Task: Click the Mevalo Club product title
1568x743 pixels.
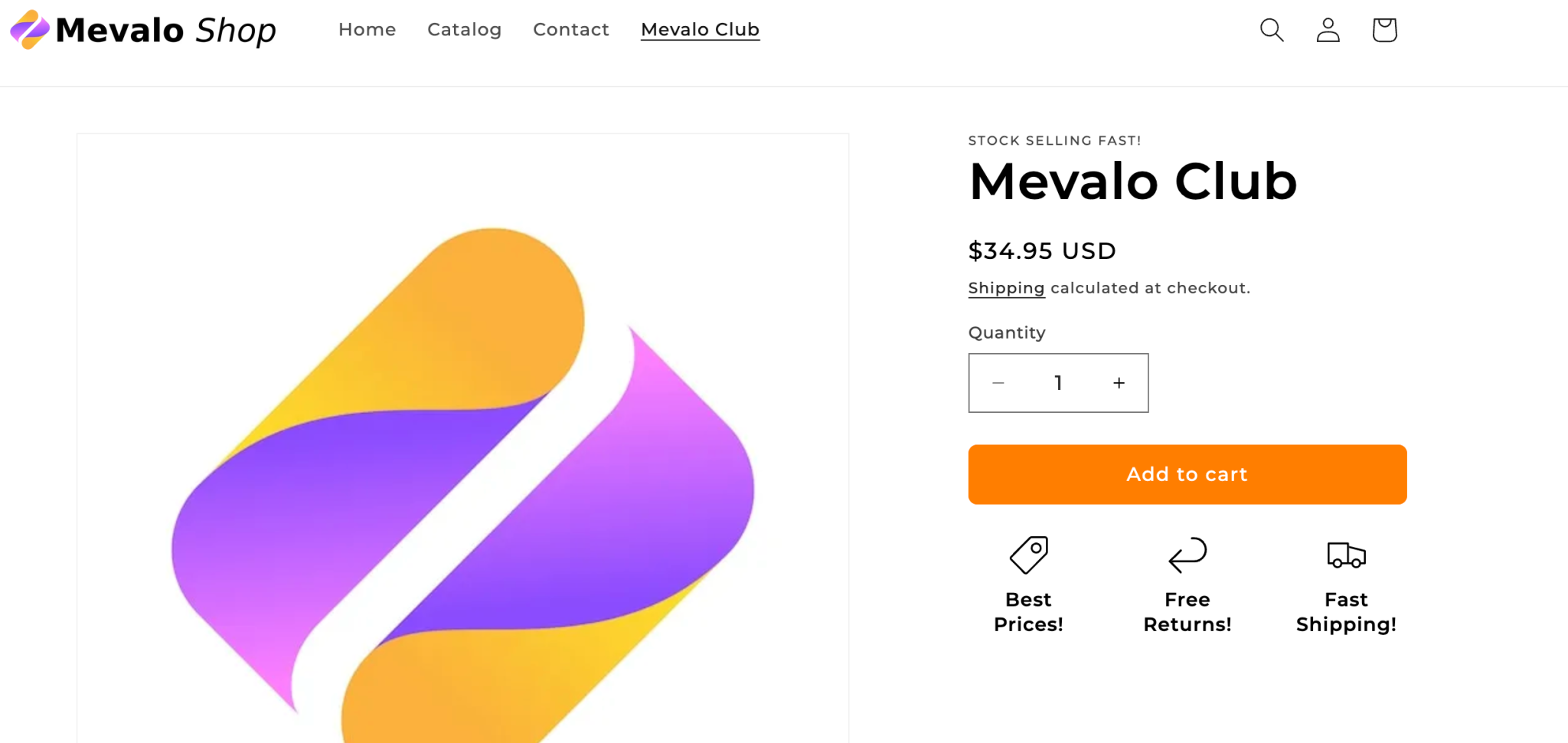Action: pos(1133,182)
